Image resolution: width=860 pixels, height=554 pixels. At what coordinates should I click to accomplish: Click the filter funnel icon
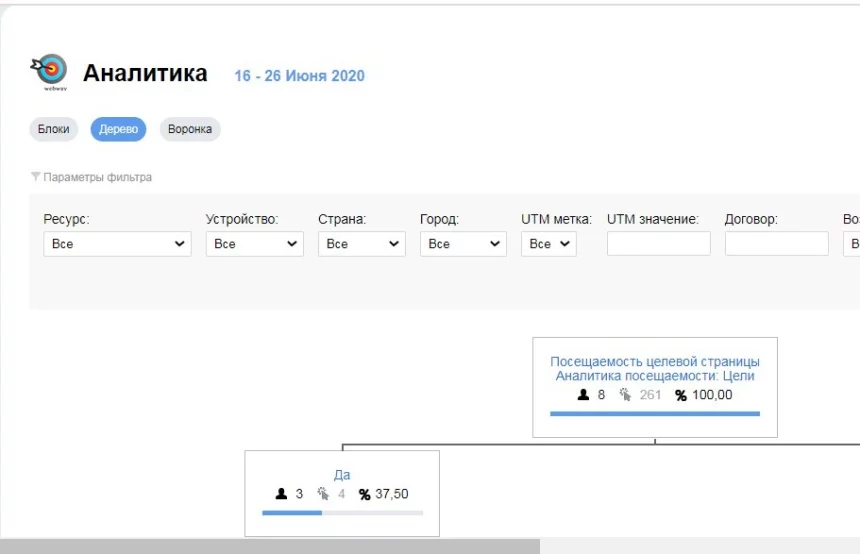tap(36, 177)
